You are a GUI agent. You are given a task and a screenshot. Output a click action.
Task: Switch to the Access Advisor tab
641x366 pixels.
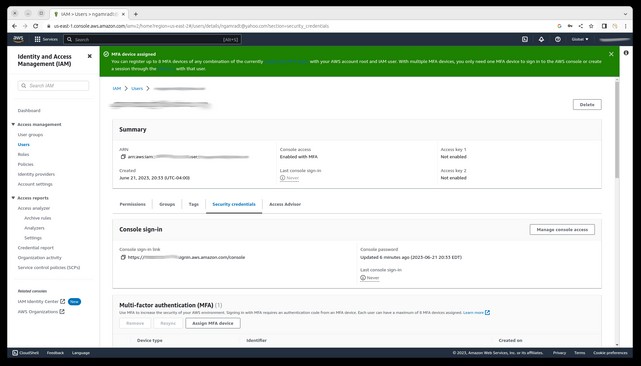(285, 204)
